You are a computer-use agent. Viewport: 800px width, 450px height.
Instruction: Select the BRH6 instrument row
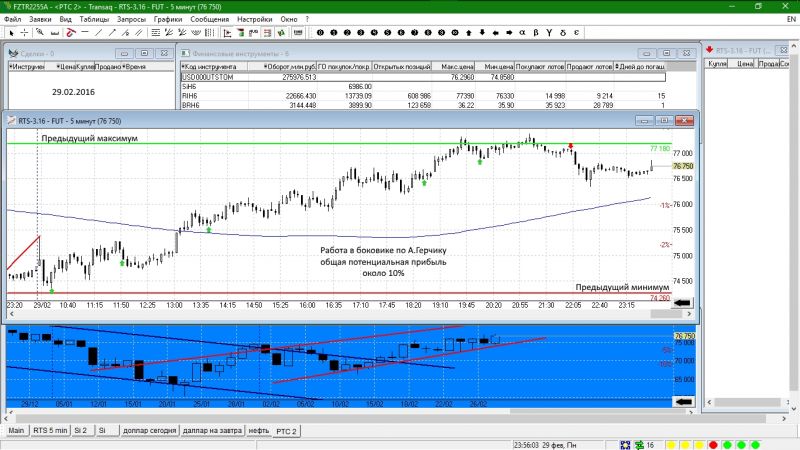coord(423,105)
